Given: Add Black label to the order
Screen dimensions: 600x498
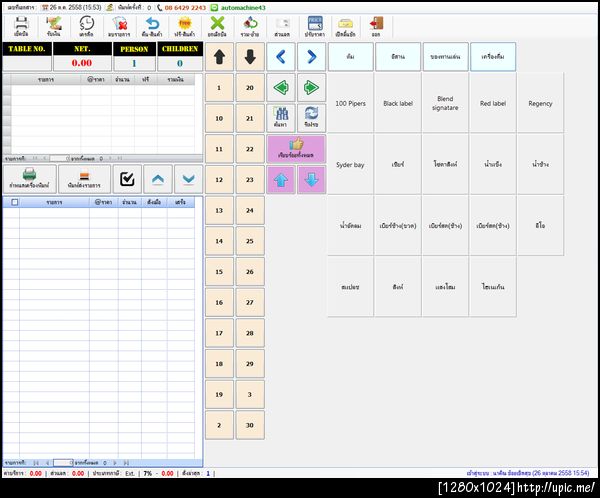Looking at the screenshot, I should [x=398, y=103].
